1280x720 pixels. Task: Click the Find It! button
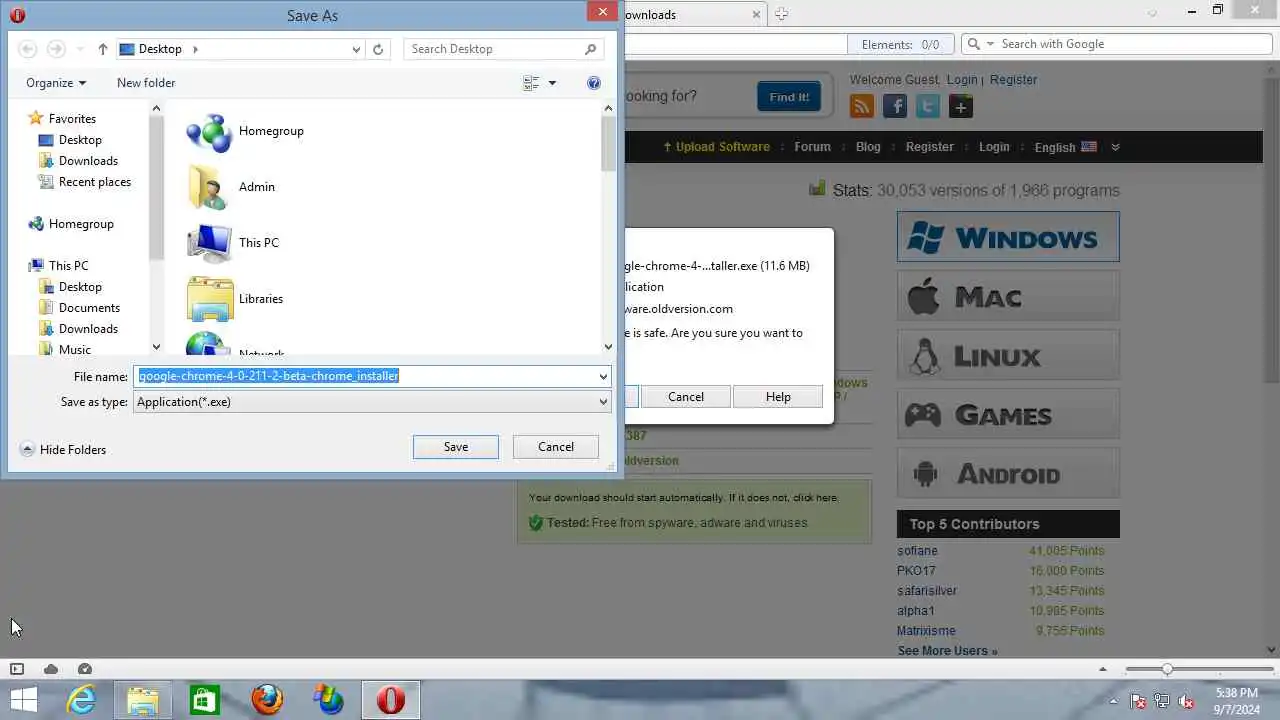789,97
